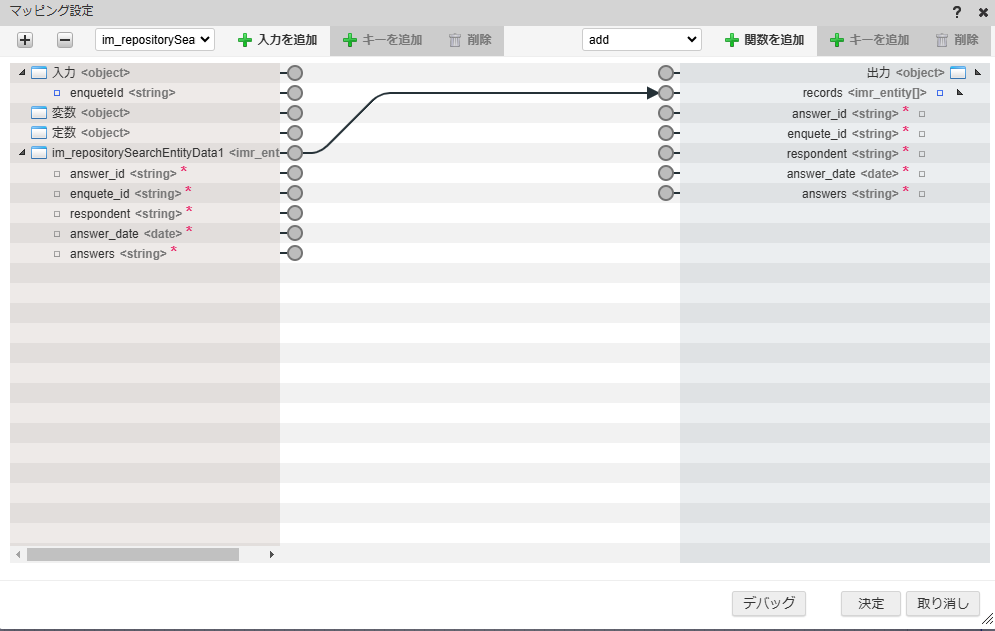Confirm mapping with the 決定 button
Viewport: 995px width, 631px height.
(x=869, y=603)
